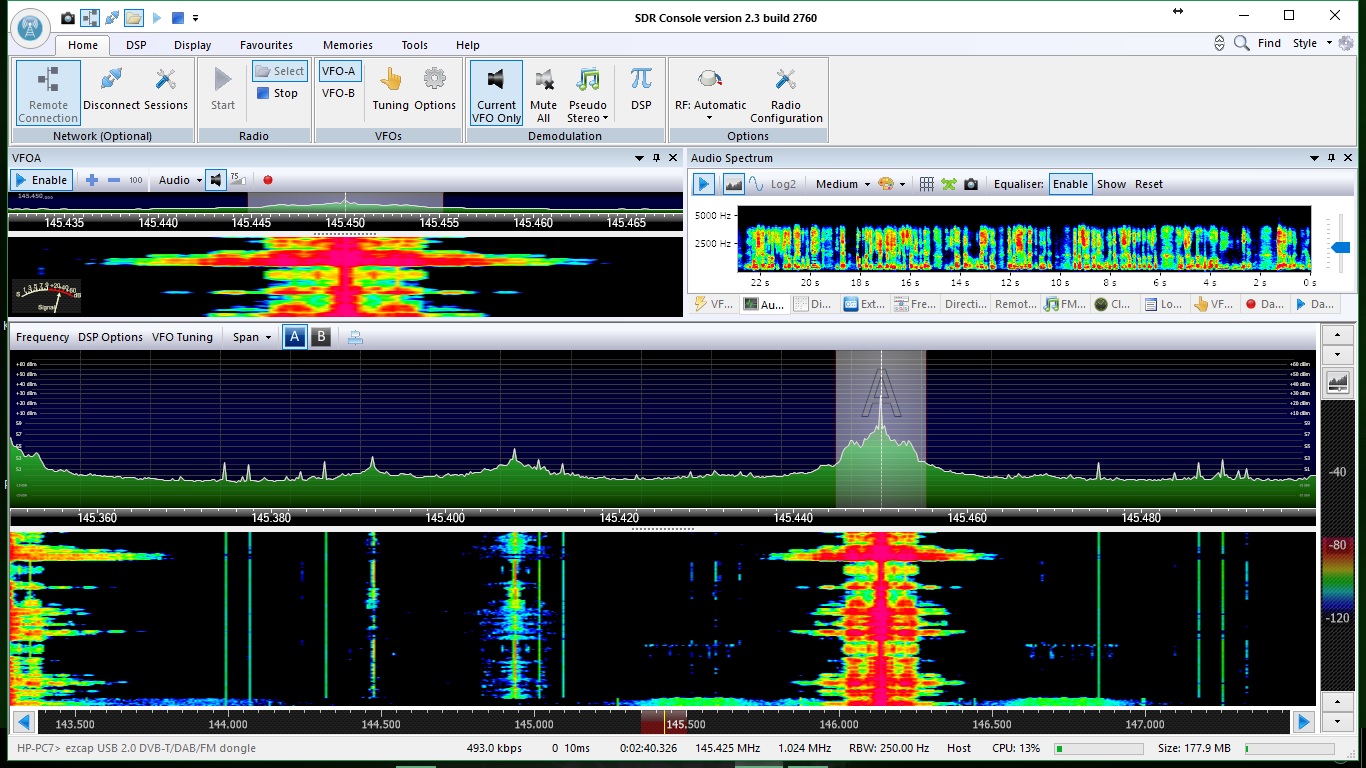
Task: Click the Audio Spectrum vertical slider handle
Action: 1340,247
